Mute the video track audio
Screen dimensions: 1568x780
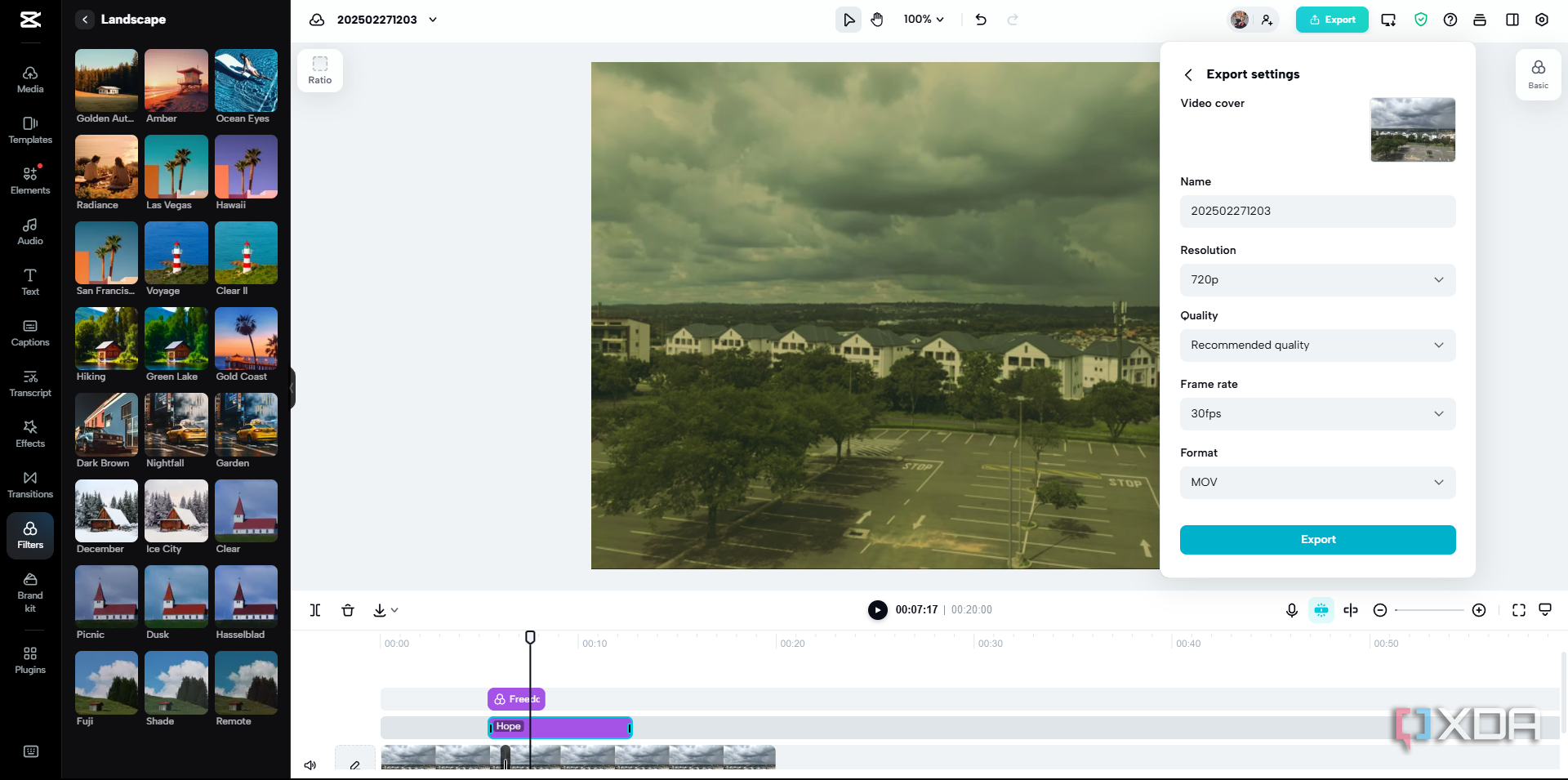(310, 765)
